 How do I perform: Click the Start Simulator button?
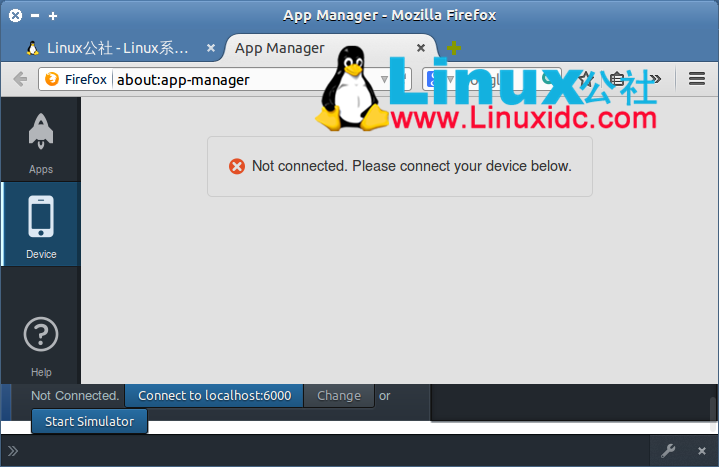(89, 421)
